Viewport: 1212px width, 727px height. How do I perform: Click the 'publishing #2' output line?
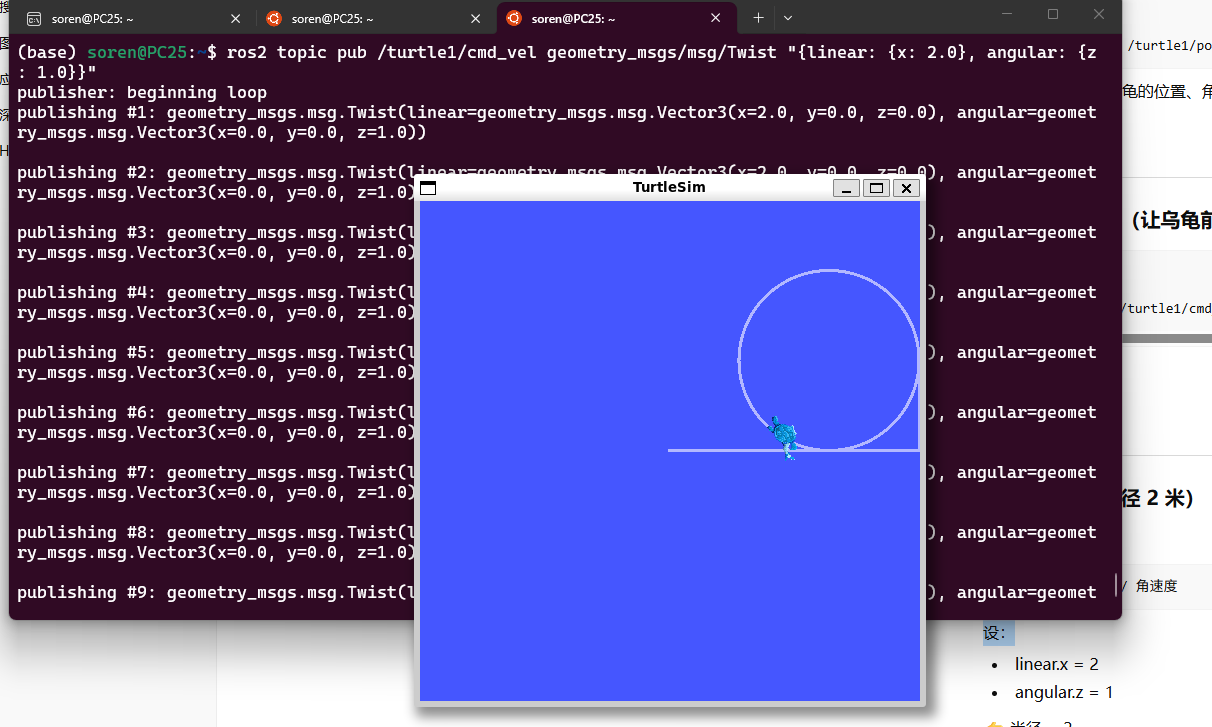coord(557,182)
